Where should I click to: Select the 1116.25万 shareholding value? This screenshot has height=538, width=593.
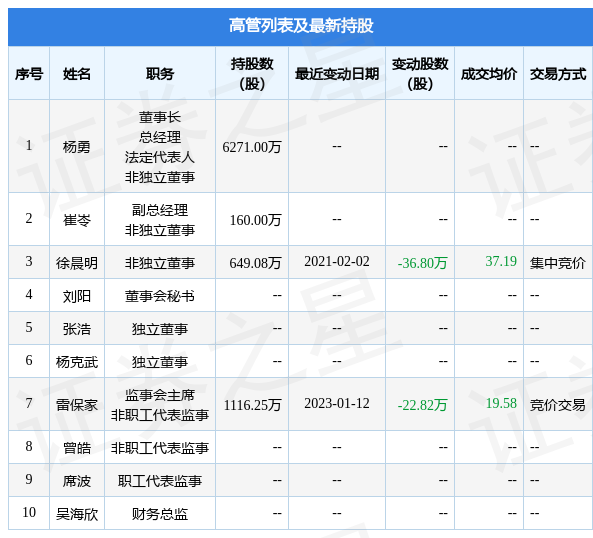[x=253, y=405]
